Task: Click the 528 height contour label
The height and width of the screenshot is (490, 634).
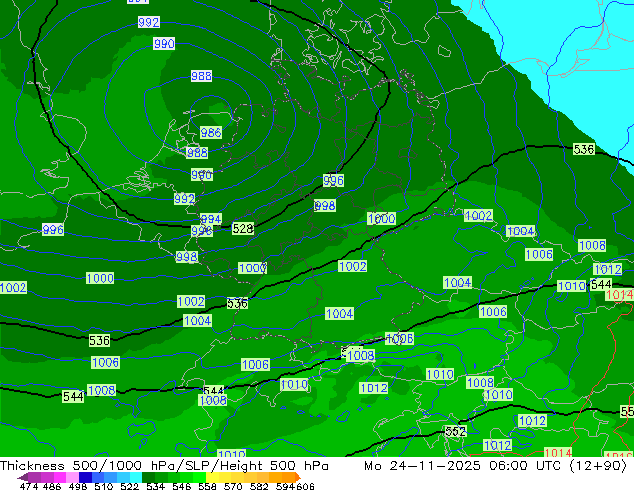Action: [x=243, y=229]
